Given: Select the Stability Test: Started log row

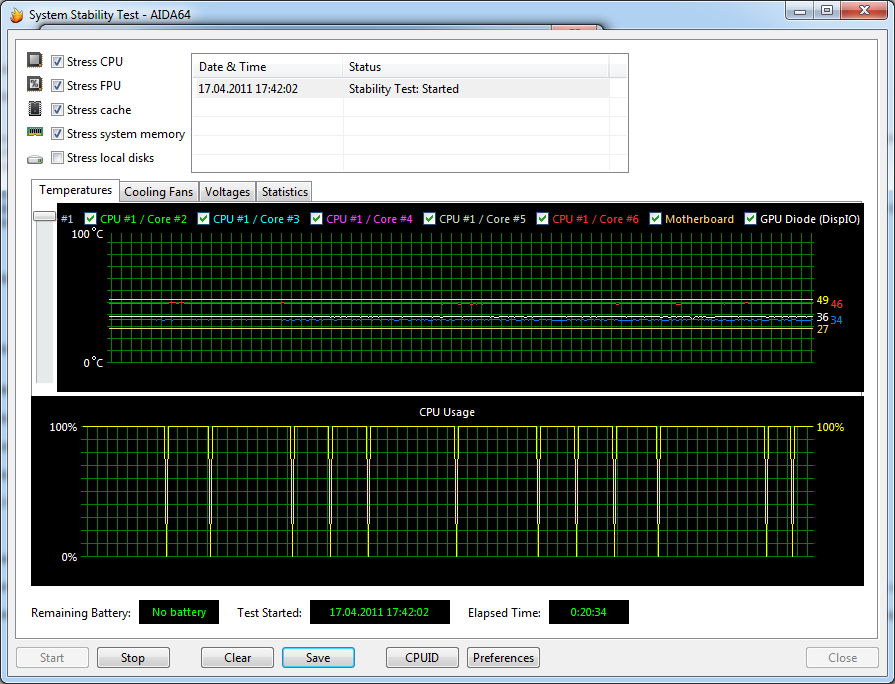Looking at the screenshot, I should coord(401,88).
